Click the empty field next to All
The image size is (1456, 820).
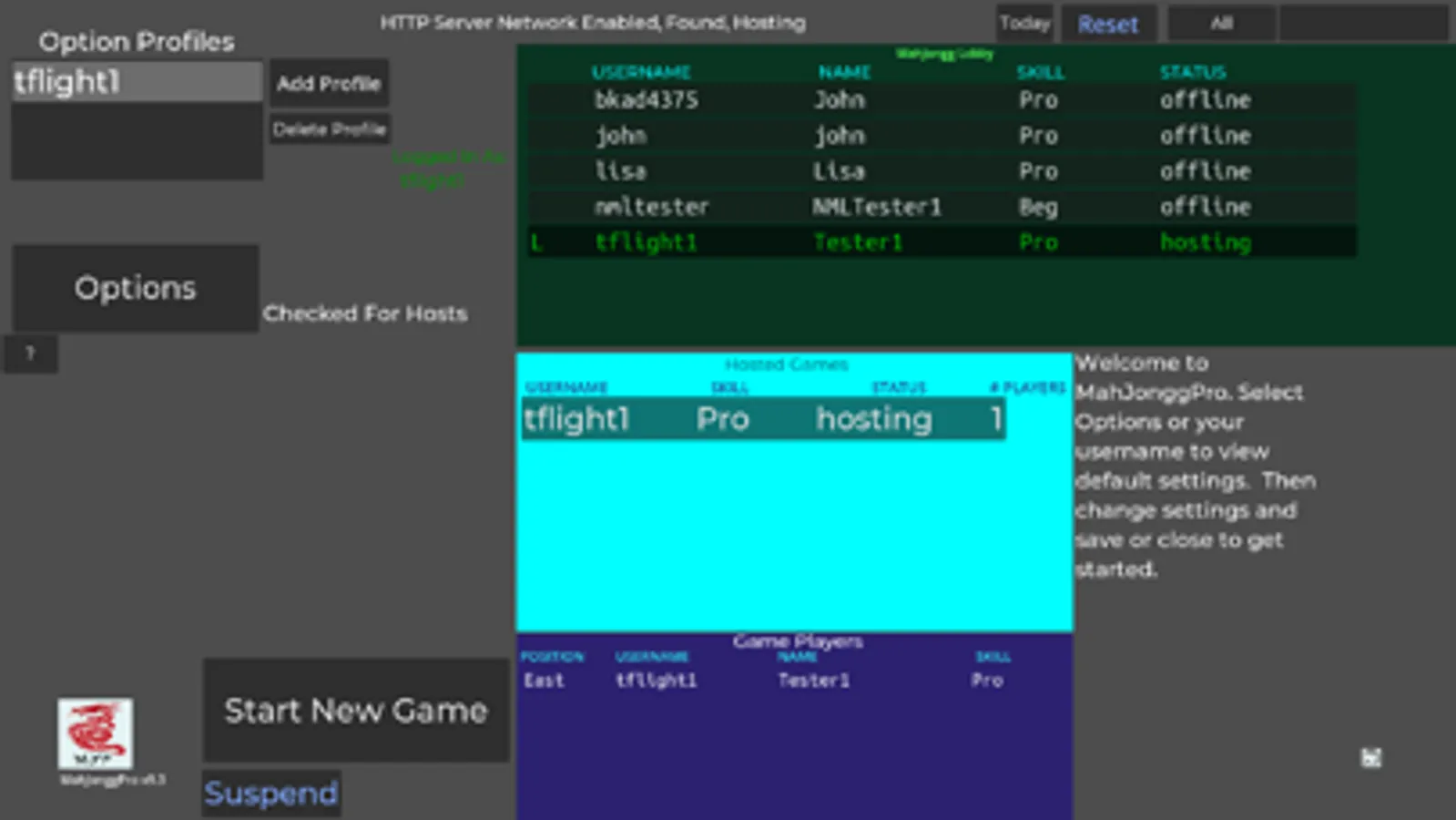(x=1363, y=23)
